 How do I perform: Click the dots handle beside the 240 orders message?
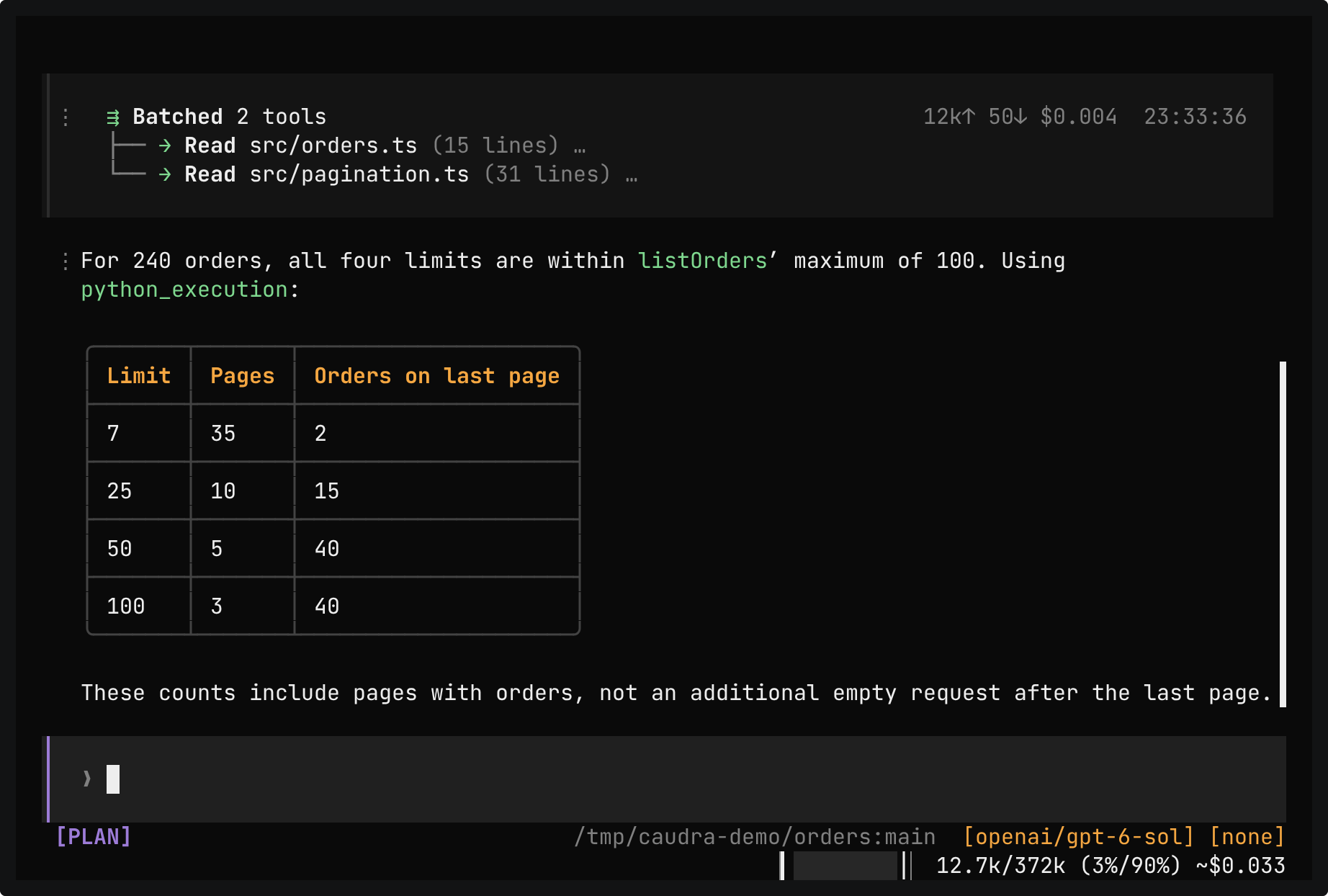[x=66, y=261]
